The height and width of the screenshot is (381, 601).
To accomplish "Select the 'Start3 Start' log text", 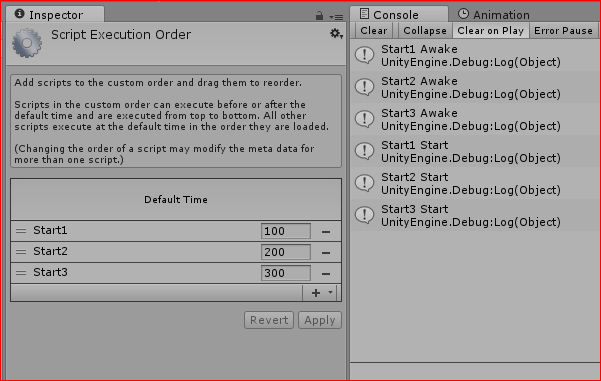I will click(415, 209).
